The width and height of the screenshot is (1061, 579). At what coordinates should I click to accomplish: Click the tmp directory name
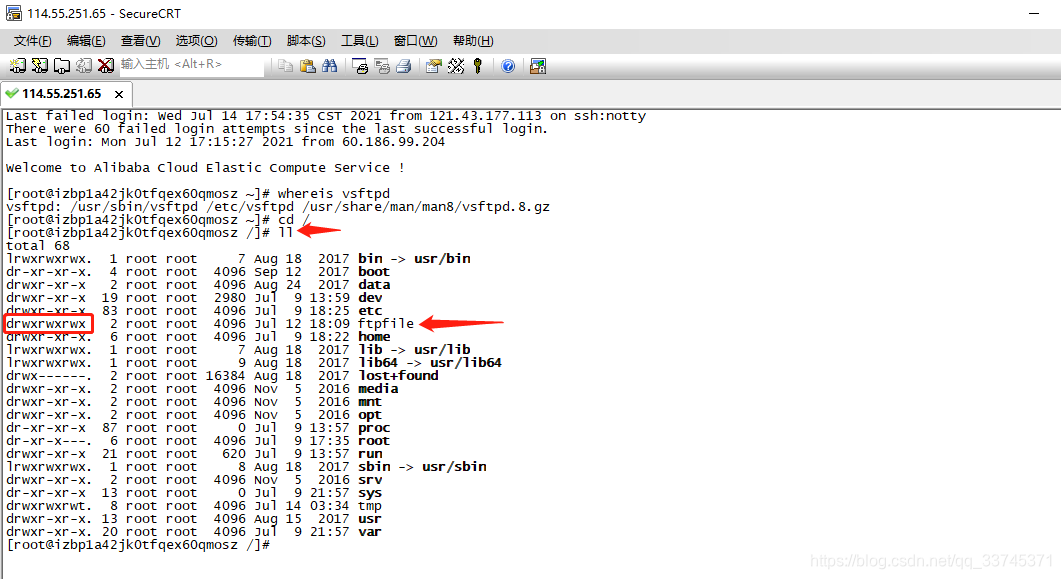tap(369, 506)
